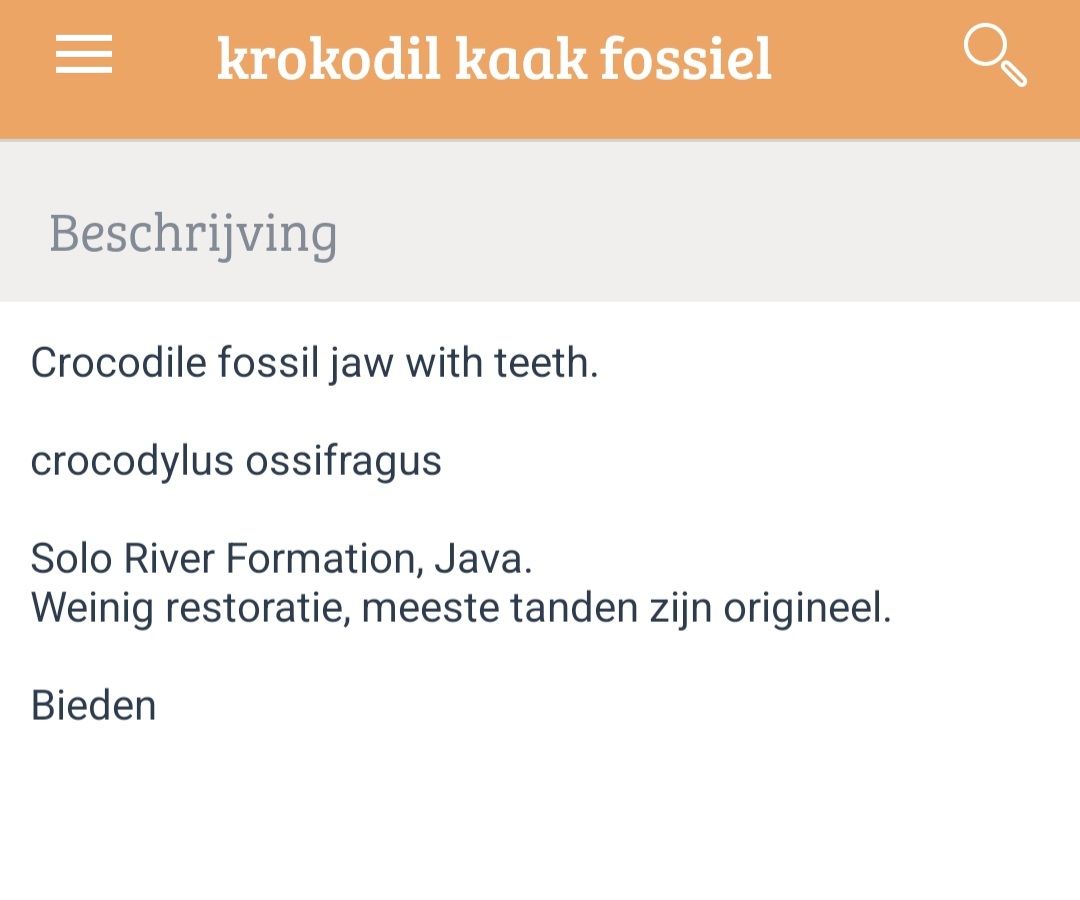The image size is (1080, 900).
Task: Click the word 'kaak' in the title
Action: tap(520, 59)
